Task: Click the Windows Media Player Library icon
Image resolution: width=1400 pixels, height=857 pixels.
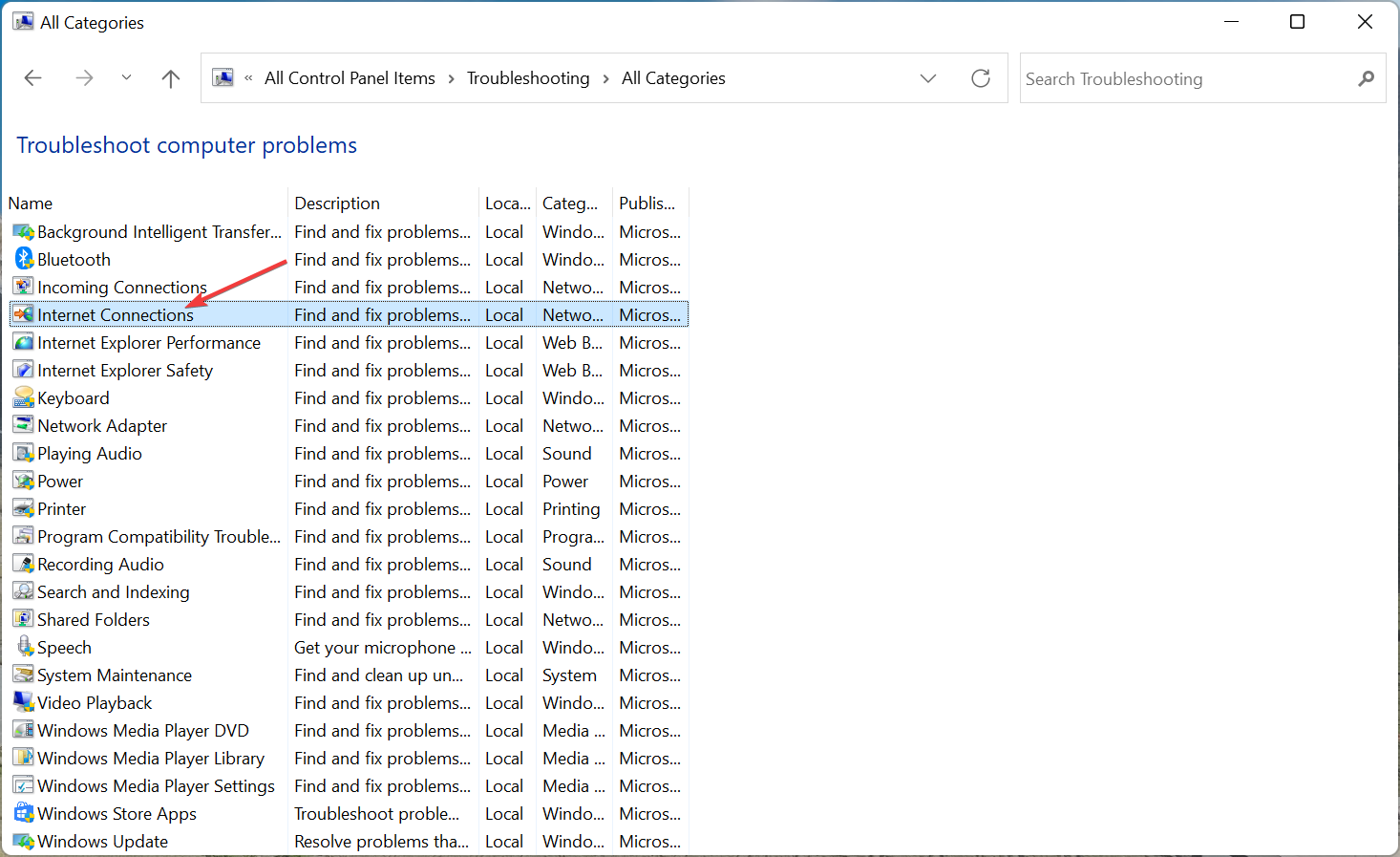Action: [x=23, y=759]
